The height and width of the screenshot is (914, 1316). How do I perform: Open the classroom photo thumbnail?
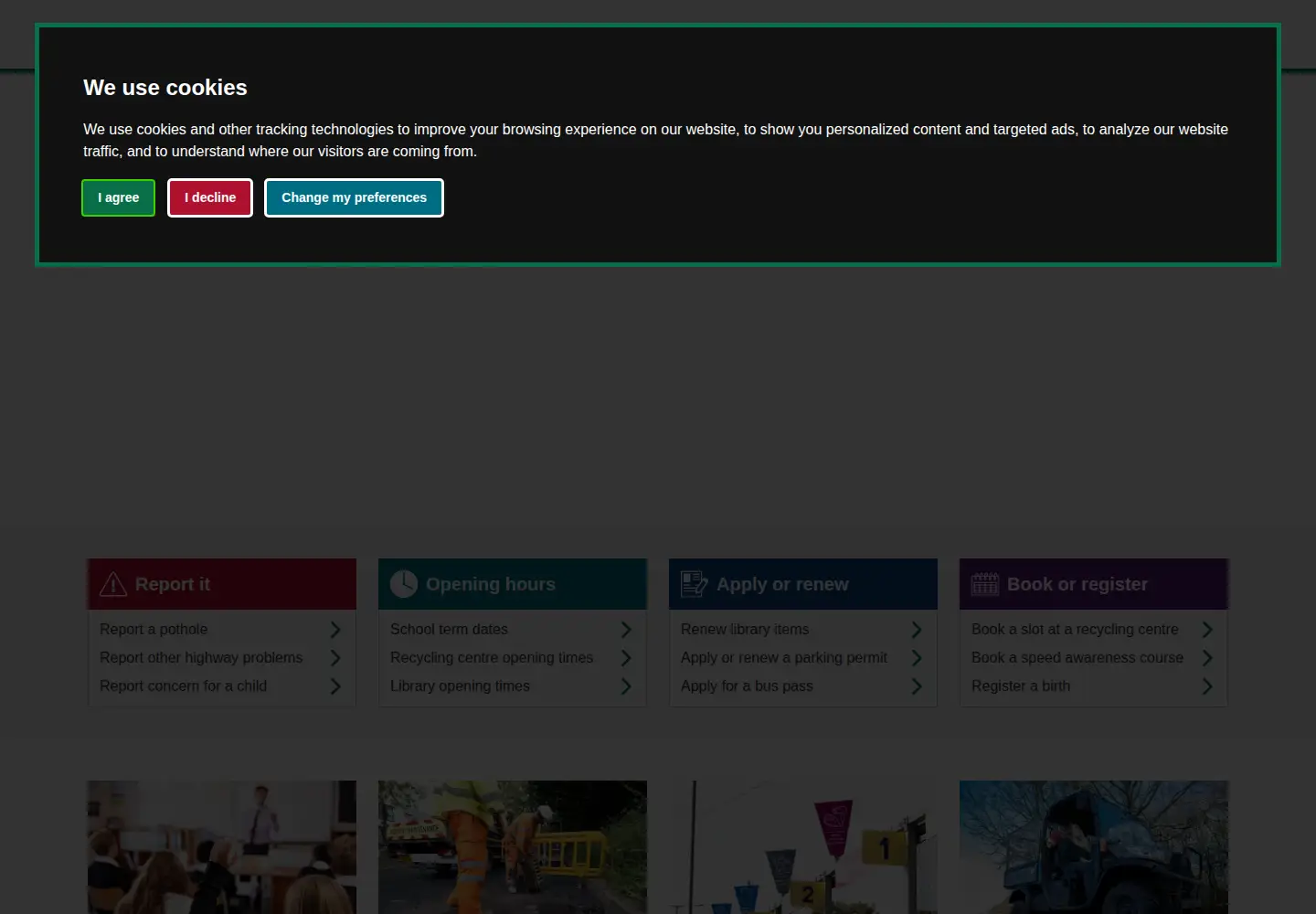(x=222, y=847)
